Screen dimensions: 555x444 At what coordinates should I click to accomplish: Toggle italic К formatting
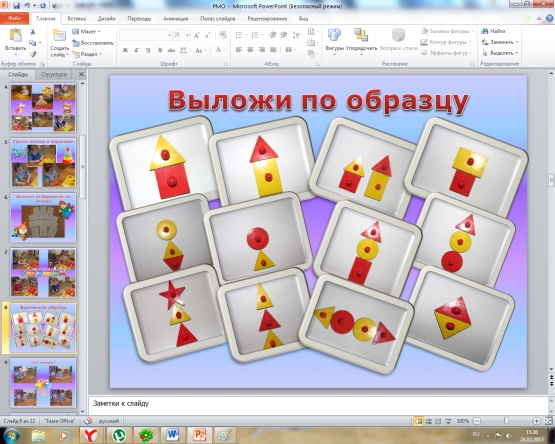coord(137,50)
